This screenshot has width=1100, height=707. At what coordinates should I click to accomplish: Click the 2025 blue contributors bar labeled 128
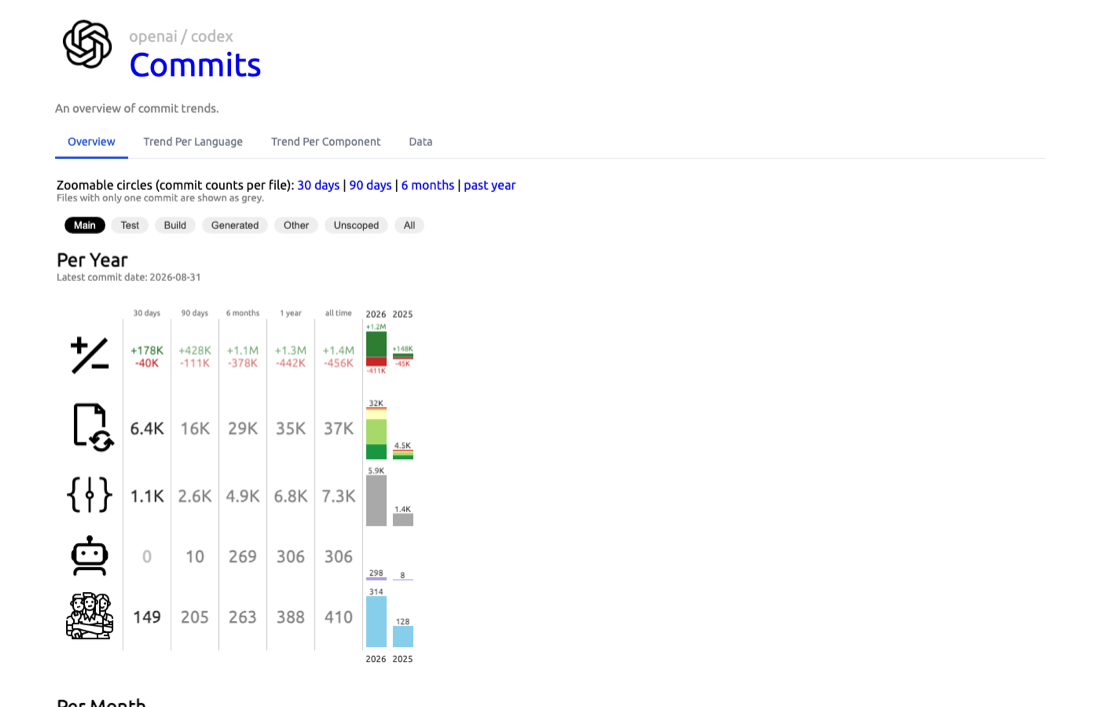[403, 636]
